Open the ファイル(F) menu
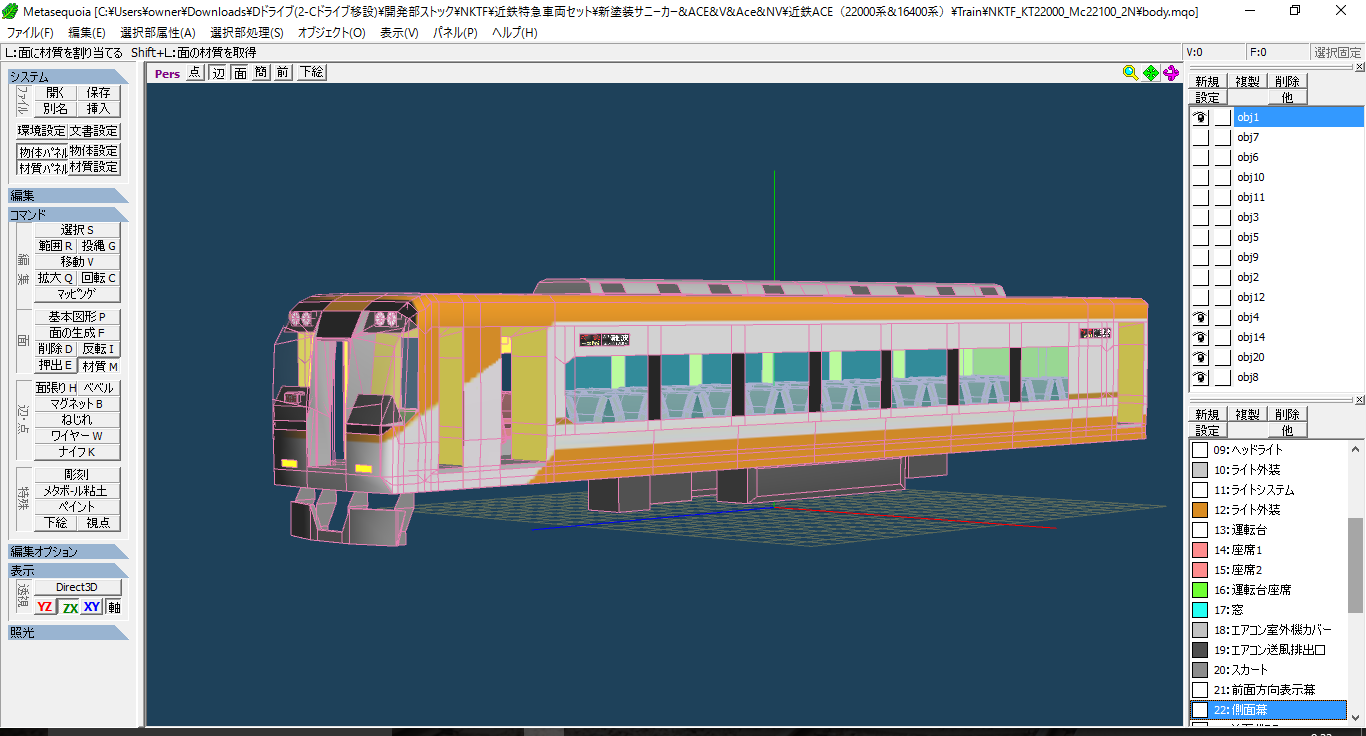The image size is (1366, 736). coord(30,32)
